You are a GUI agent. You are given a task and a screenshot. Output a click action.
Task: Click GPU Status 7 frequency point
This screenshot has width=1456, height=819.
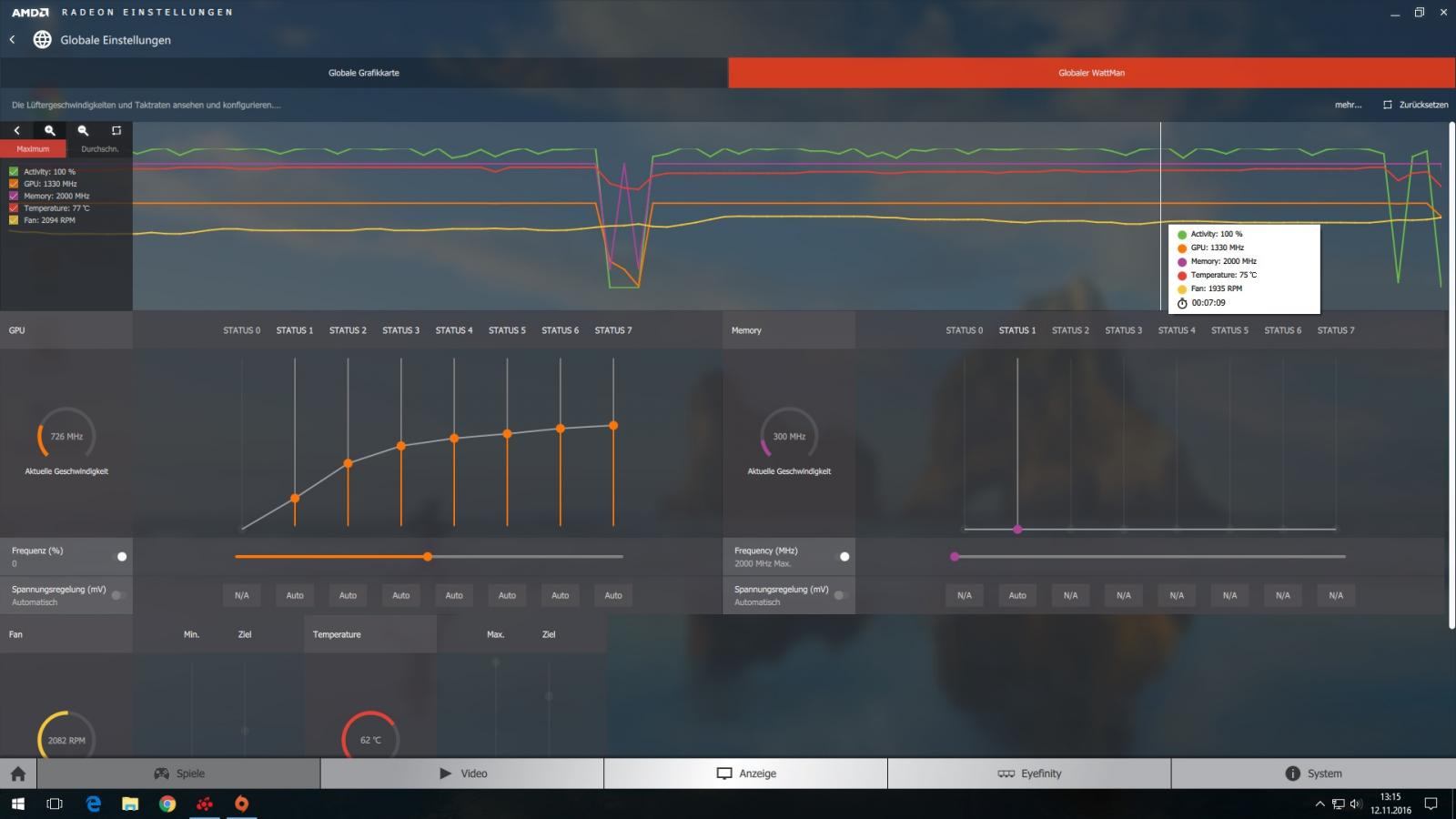tap(613, 425)
